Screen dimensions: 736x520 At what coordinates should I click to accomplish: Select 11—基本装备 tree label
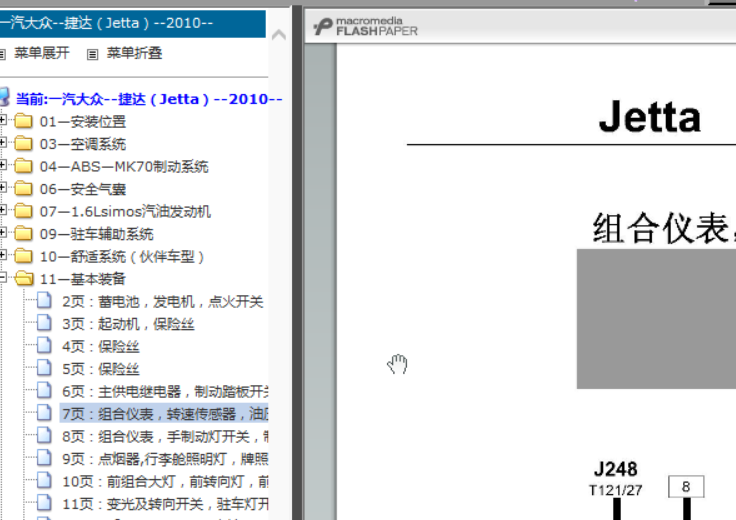click(83, 279)
